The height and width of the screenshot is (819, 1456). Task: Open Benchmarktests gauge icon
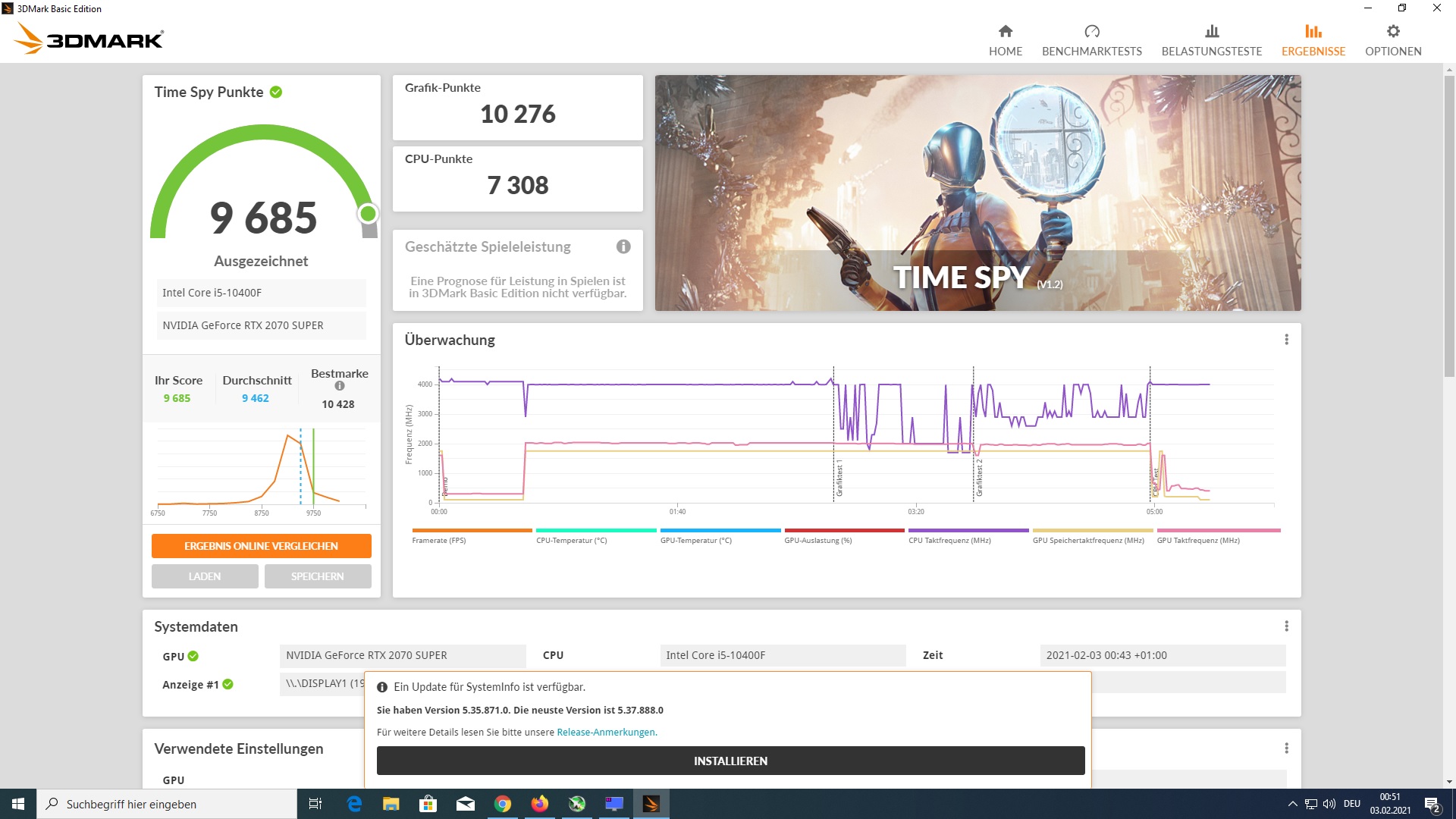(x=1091, y=31)
